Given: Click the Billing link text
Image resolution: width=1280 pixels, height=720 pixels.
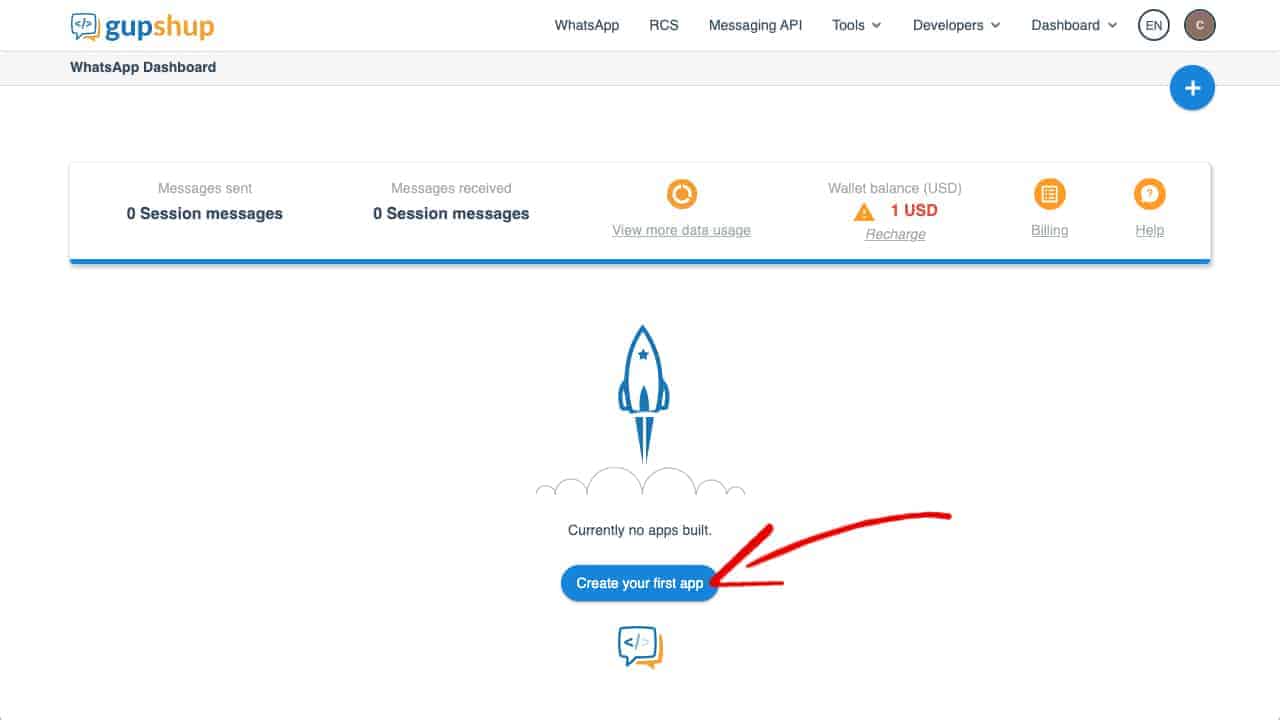Looking at the screenshot, I should click(1050, 230).
